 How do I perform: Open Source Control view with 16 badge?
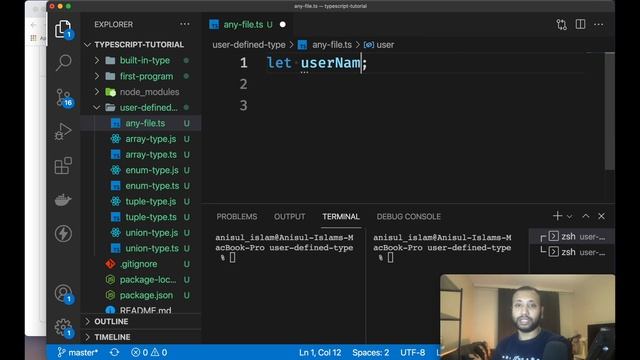(63, 98)
